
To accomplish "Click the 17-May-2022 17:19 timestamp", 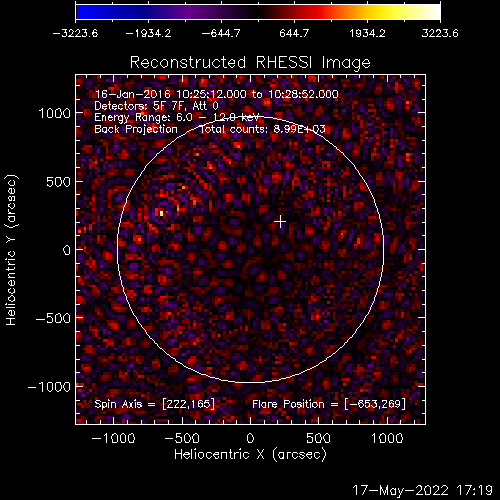I will [x=422, y=490].
